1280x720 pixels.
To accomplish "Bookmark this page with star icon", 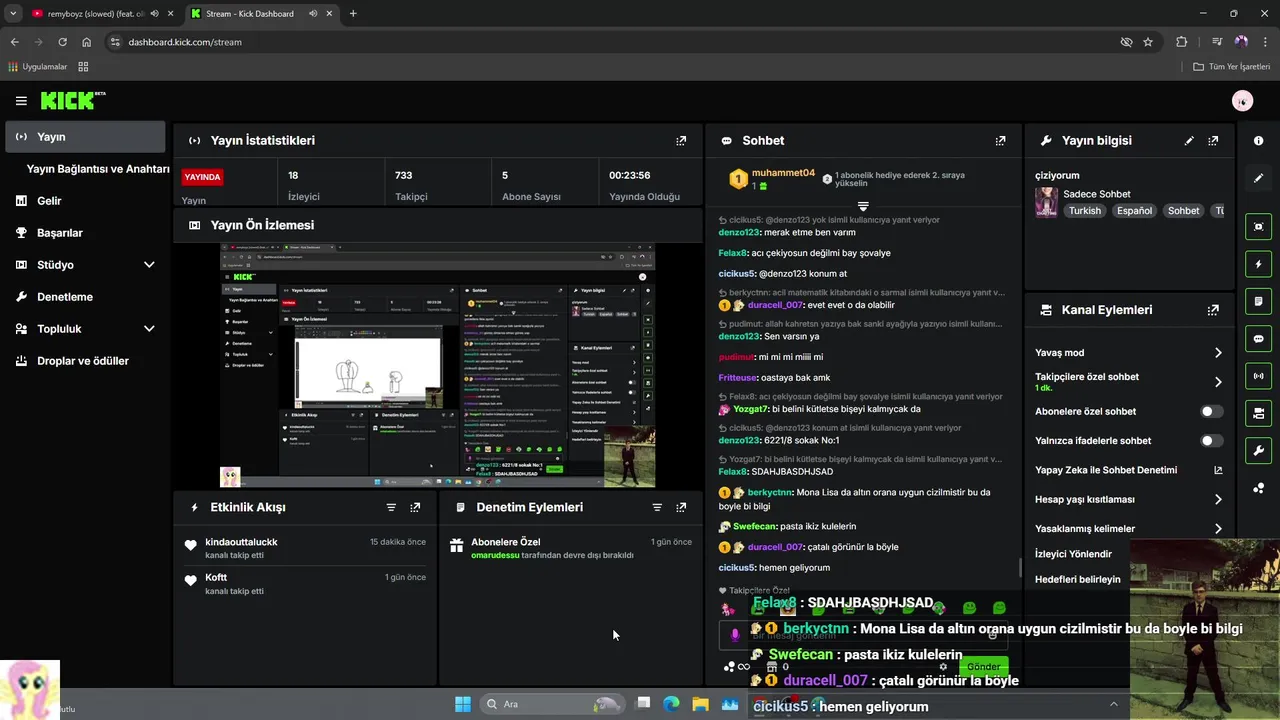I will [x=1148, y=42].
